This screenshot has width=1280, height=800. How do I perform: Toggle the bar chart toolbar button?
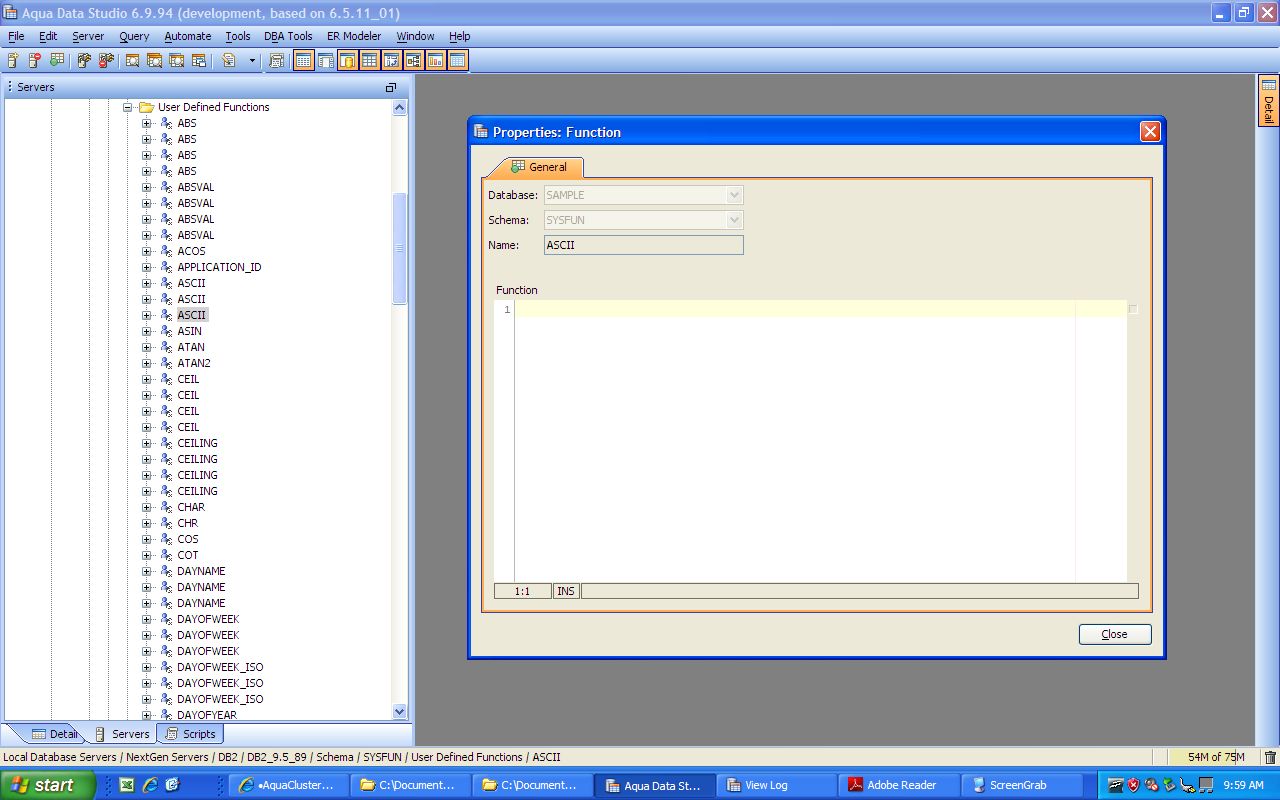[436, 61]
